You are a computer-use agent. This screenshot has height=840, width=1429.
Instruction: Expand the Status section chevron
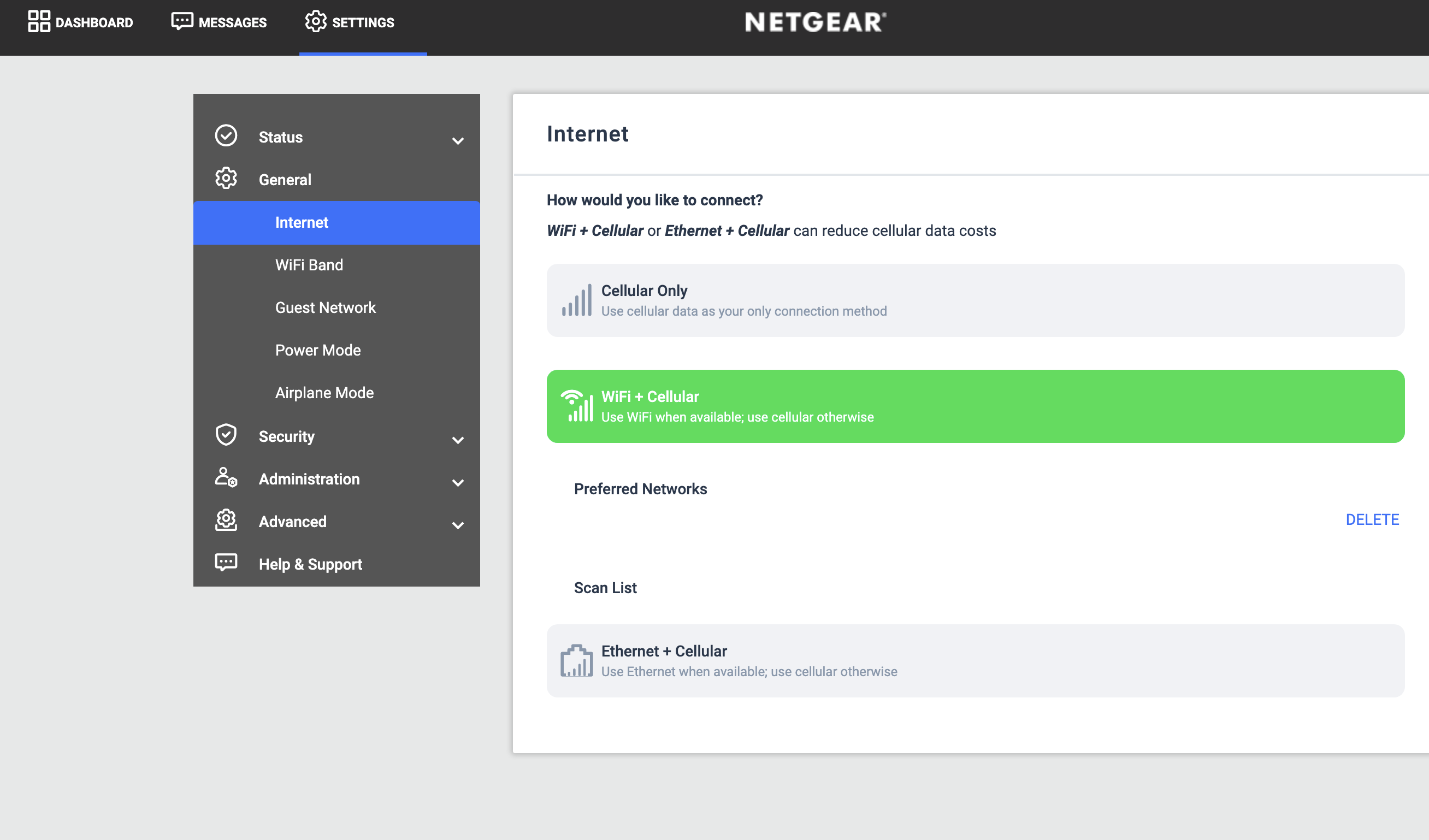pos(458,140)
